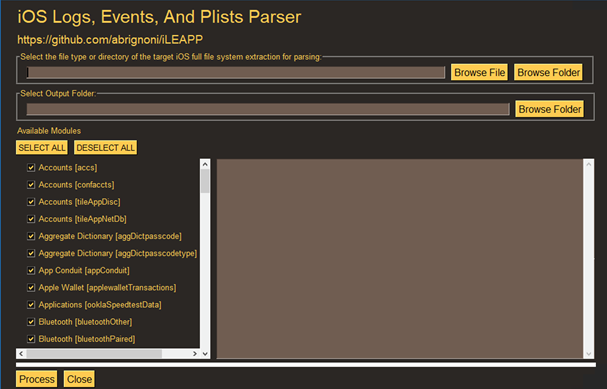Toggle the Accounts [accs] checkbox
This screenshot has width=607, height=389.
(31, 168)
